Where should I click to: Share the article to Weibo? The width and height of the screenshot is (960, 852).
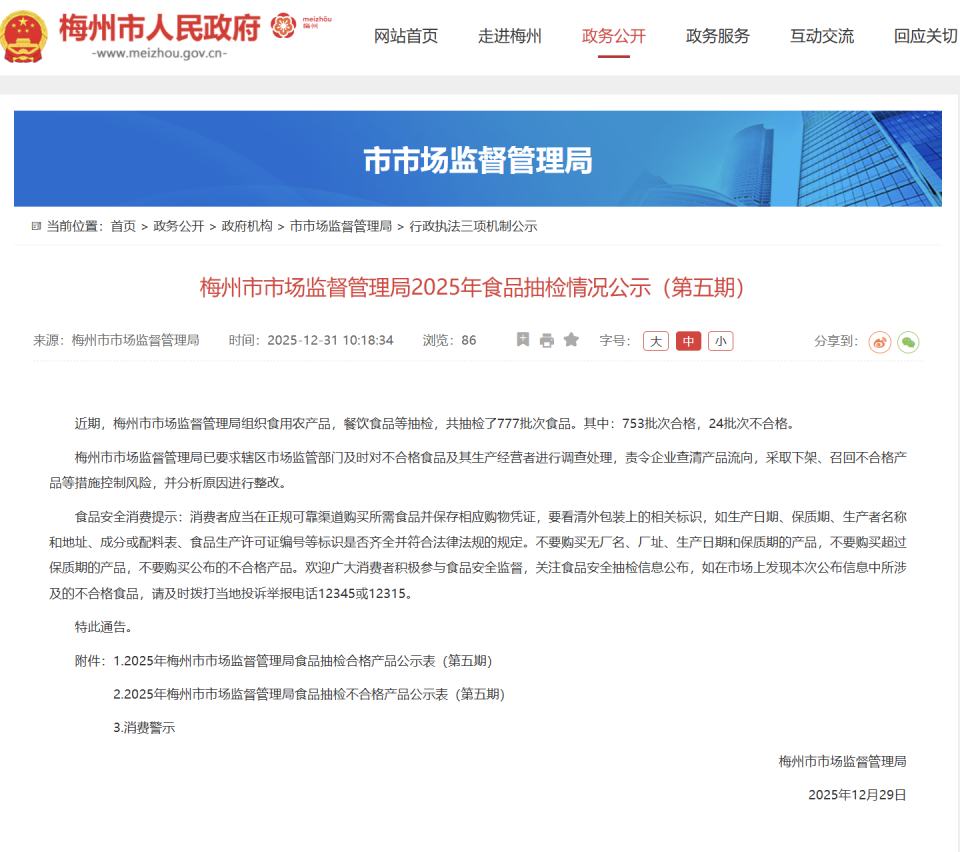click(879, 341)
